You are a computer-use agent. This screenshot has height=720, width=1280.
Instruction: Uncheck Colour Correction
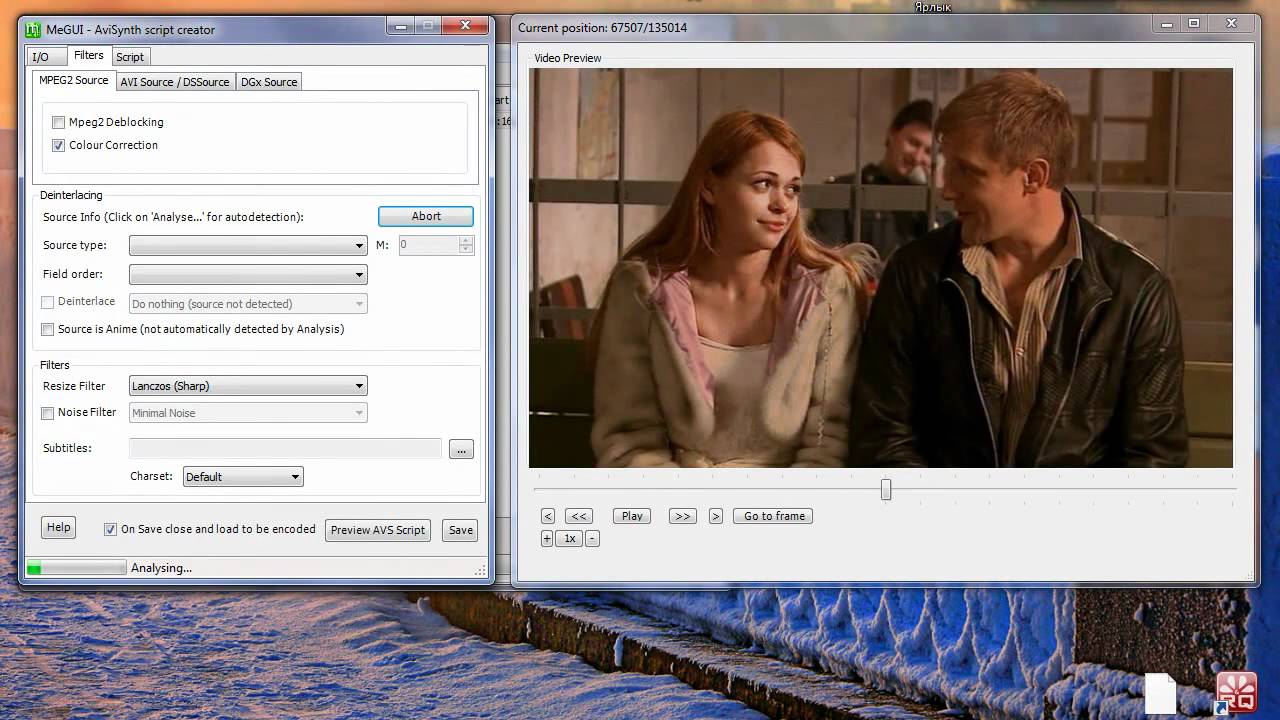click(59, 145)
